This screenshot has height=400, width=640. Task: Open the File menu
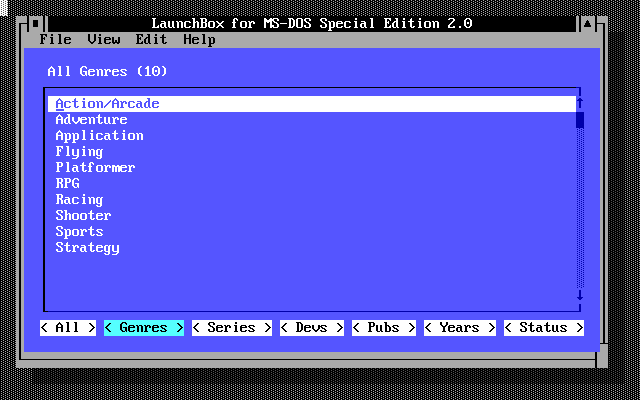pos(56,40)
